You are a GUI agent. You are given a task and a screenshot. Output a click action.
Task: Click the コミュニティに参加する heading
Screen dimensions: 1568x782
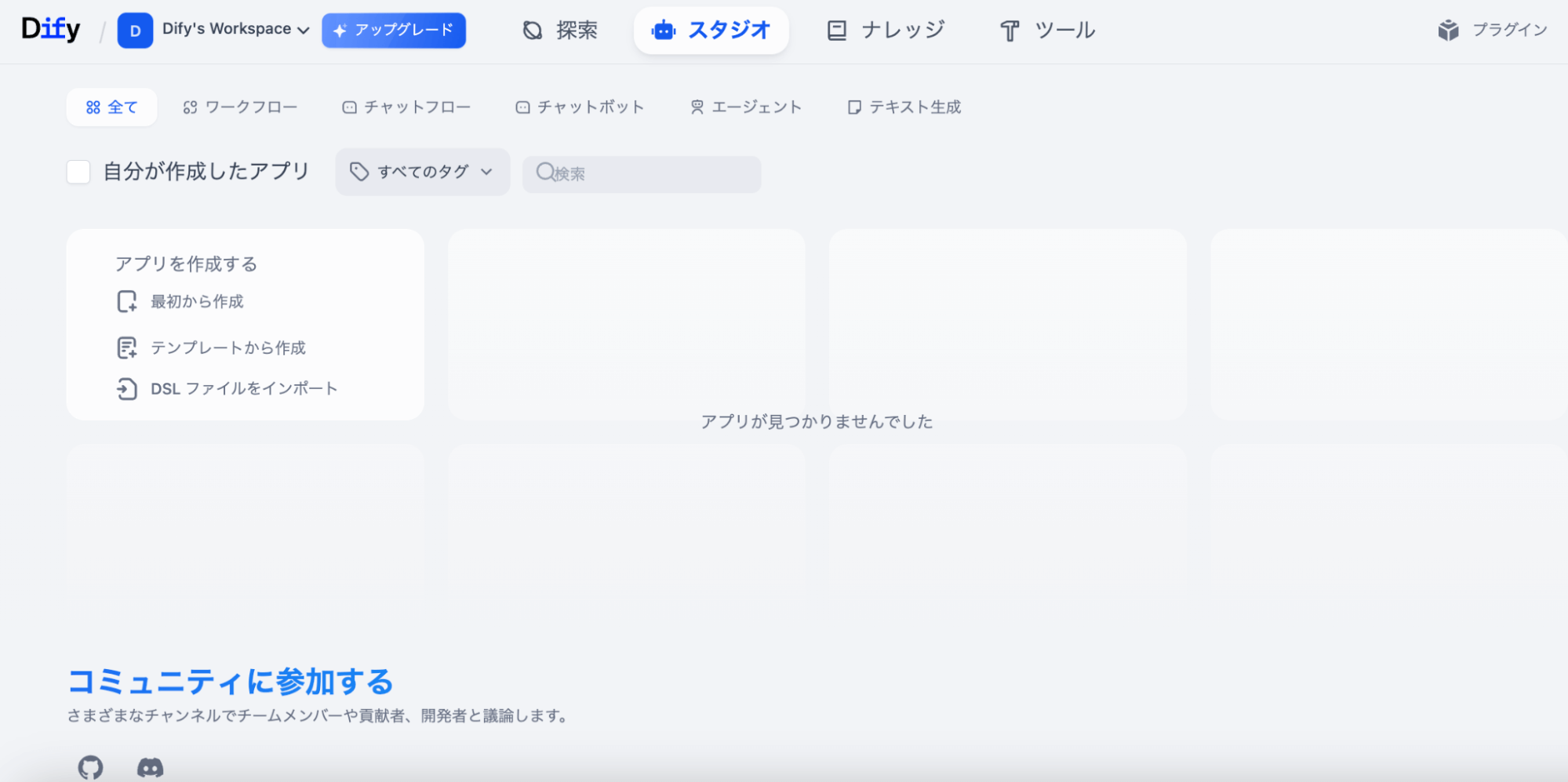[x=231, y=682]
